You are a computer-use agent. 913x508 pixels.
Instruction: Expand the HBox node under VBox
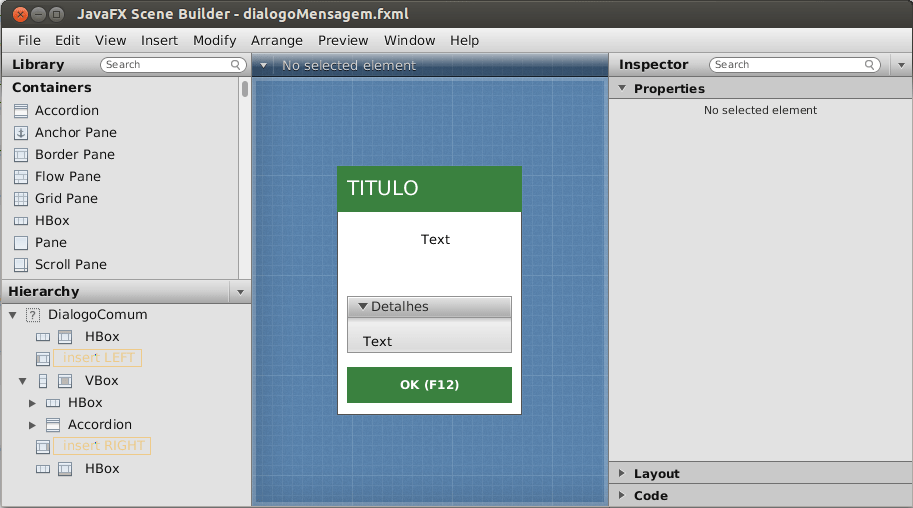(x=33, y=403)
